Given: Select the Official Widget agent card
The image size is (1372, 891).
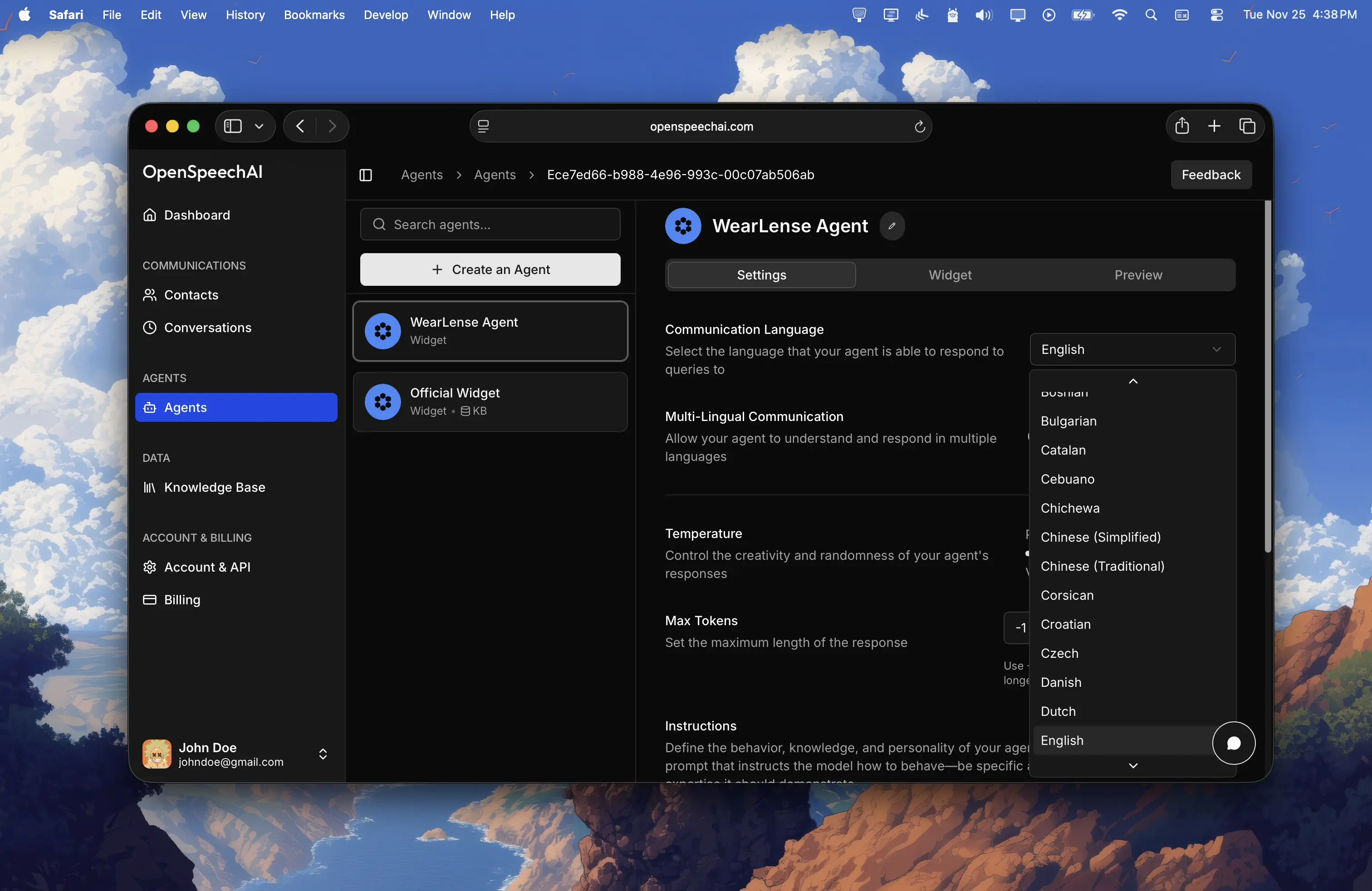Looking at the screenshot, I should 490,401.
